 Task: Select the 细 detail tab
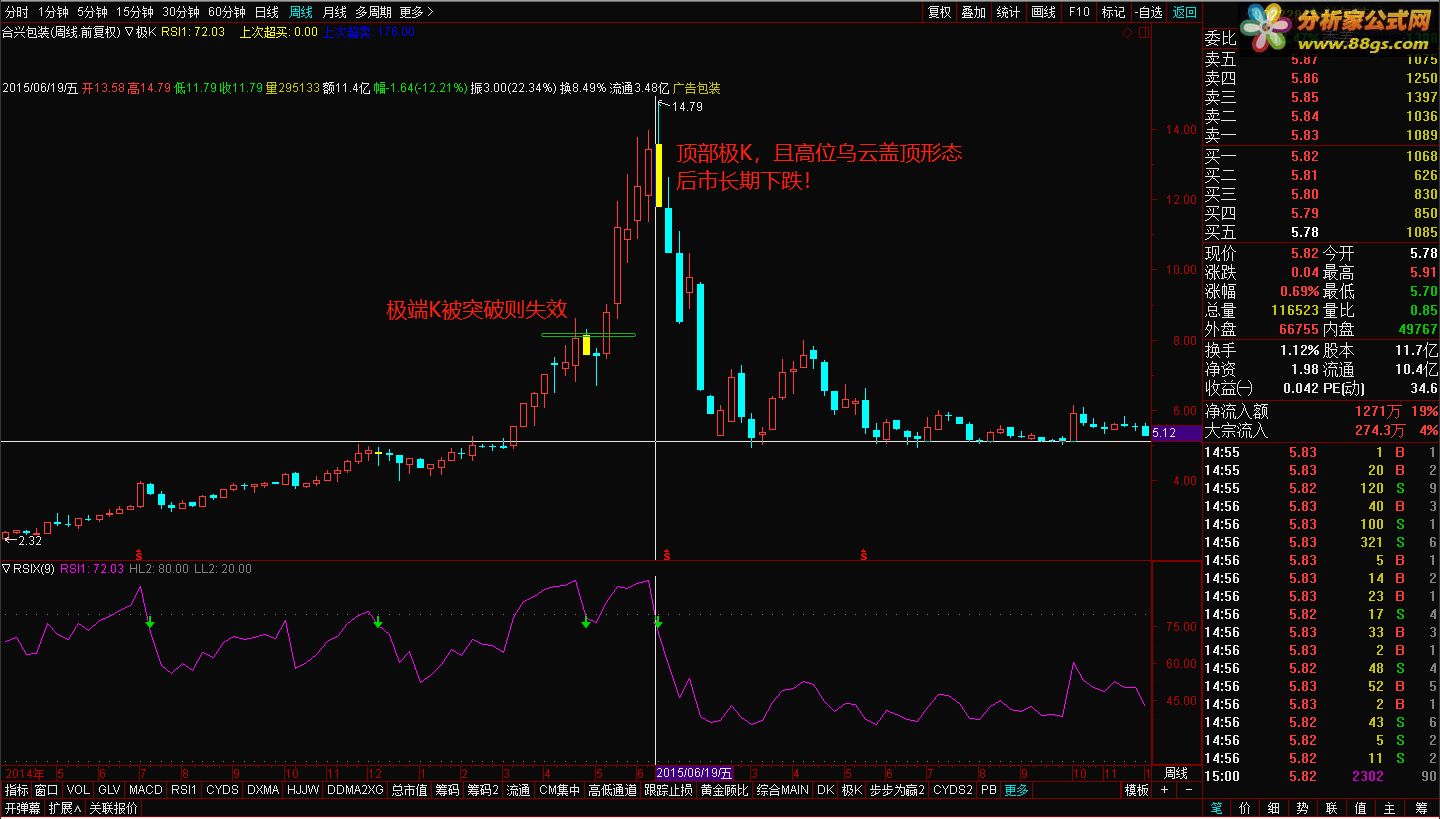pos(1274,808)
